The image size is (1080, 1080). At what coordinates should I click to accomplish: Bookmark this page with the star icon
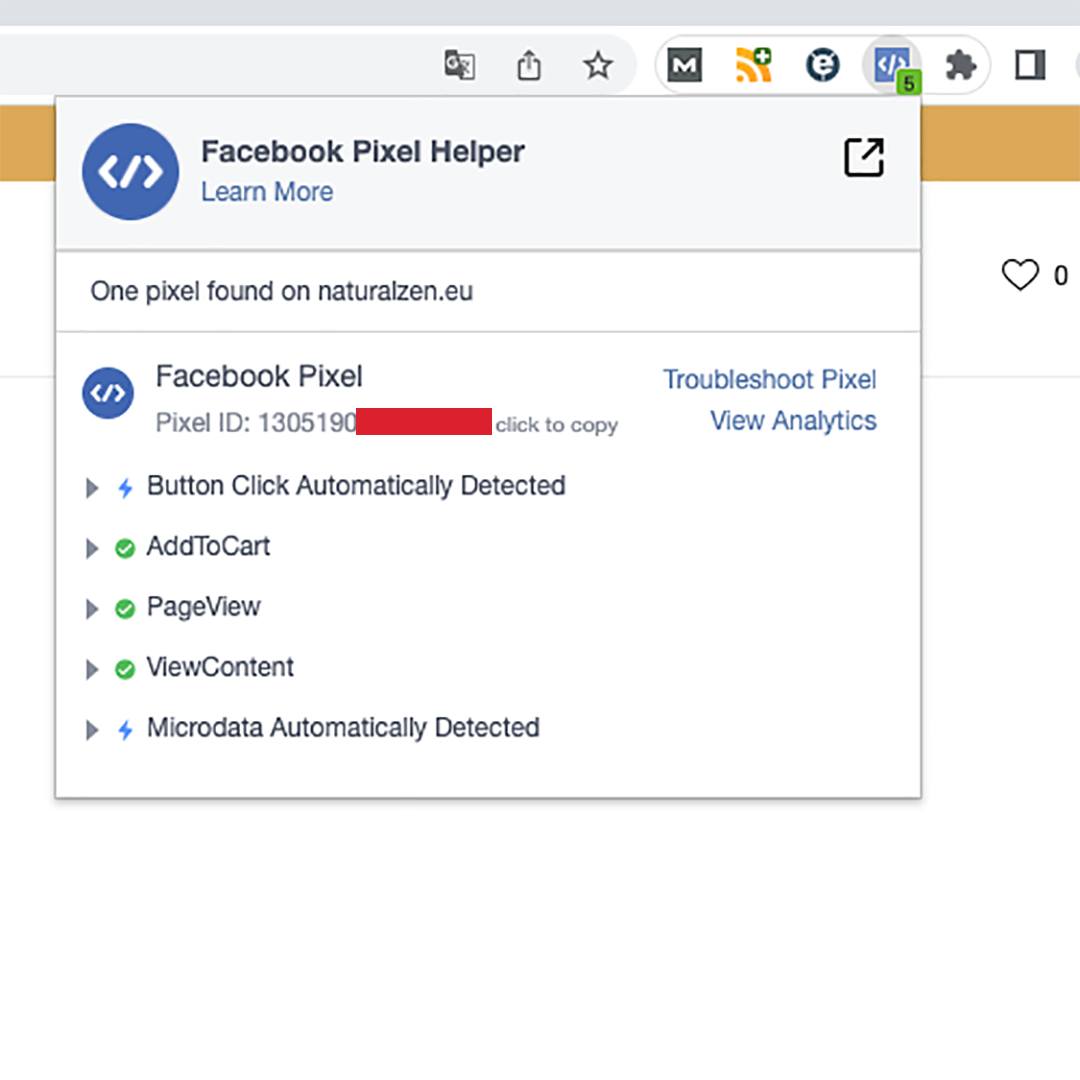[598, 65]
